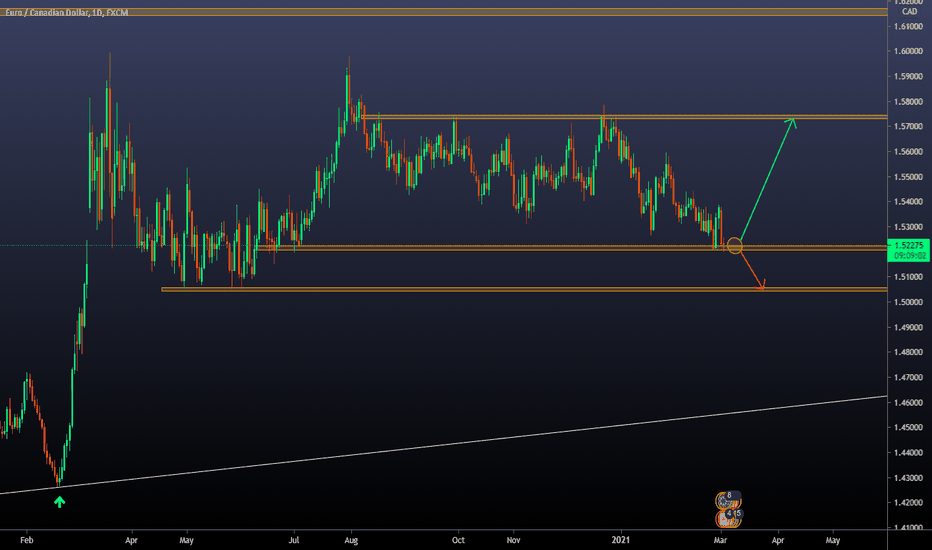The width and height of the screenshot is (932, 550).
Task: Select the orange support line near 1.50500
Action: 524,290
